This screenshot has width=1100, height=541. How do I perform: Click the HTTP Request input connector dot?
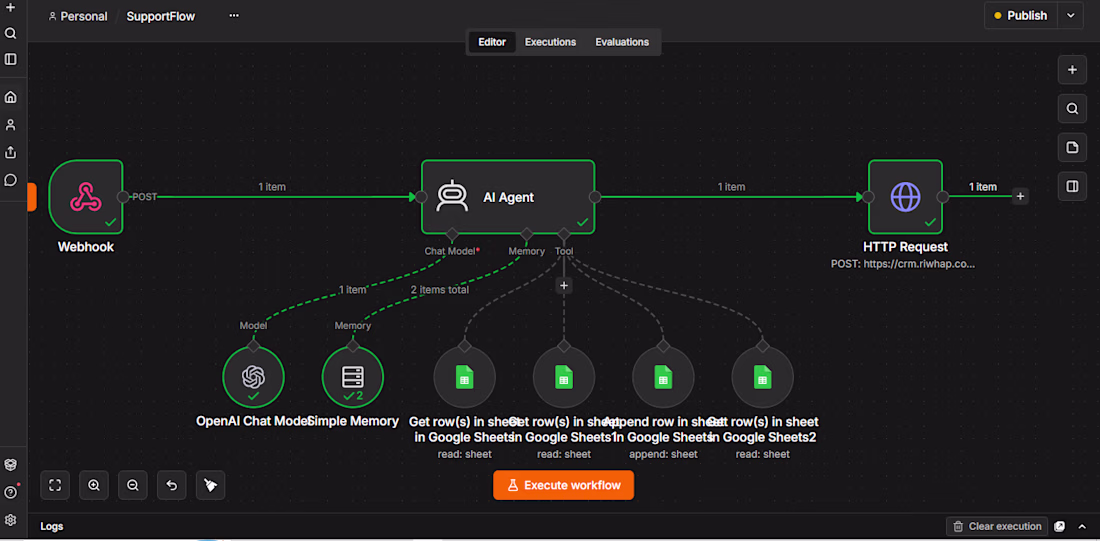point(868,197)
